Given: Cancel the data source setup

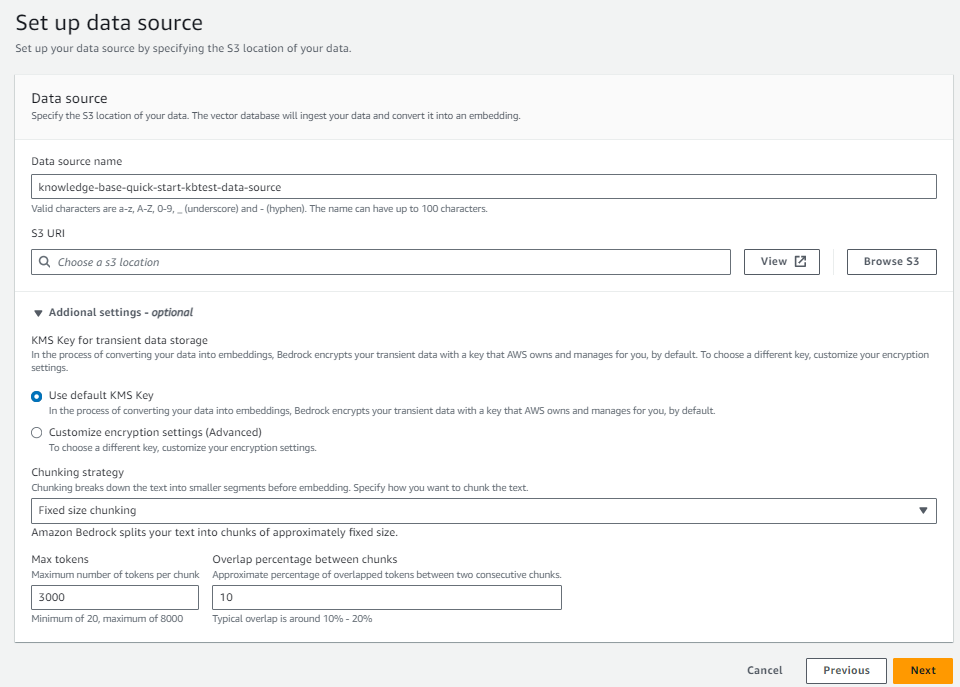Looking at the screenshot, I should coord(765,670).
